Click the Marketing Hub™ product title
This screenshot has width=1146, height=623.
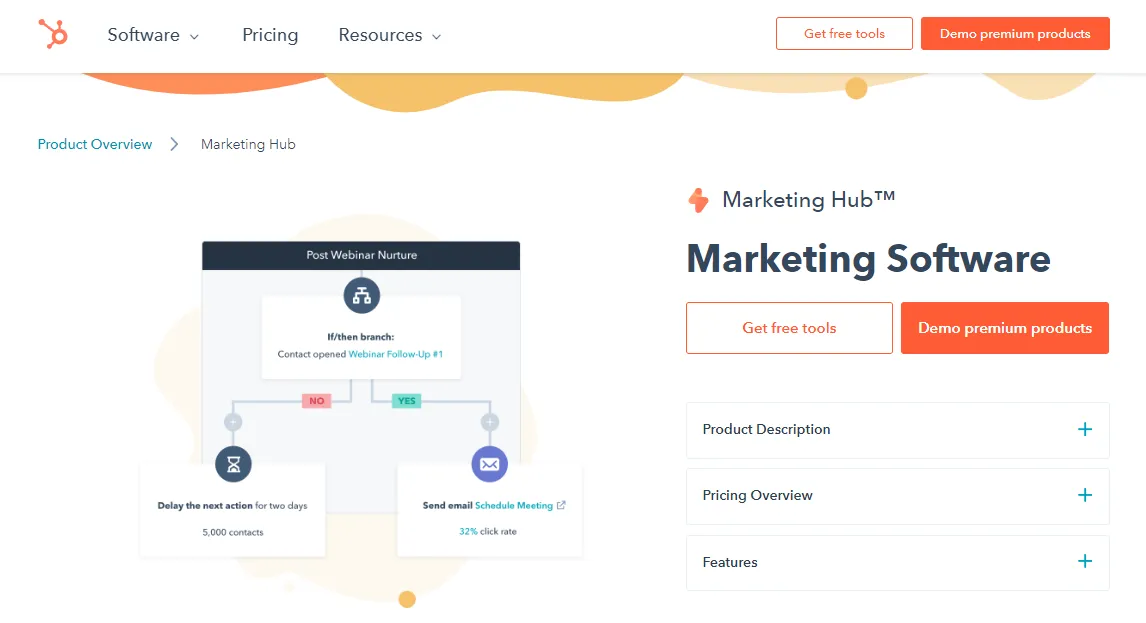click(808, 200)
